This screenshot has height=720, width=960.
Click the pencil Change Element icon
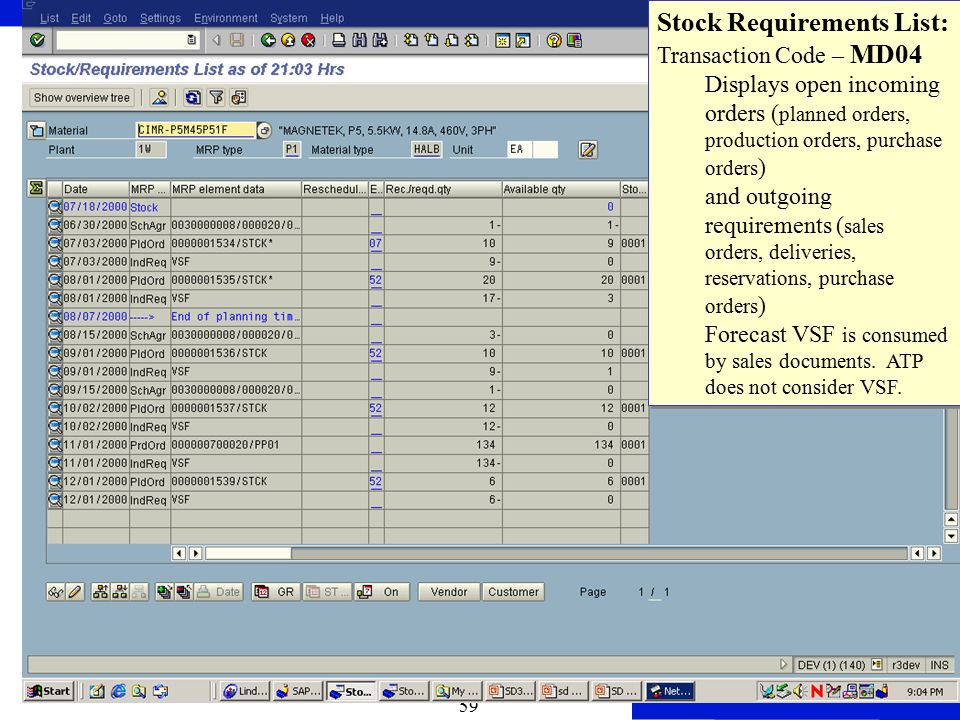pos(75,592)
